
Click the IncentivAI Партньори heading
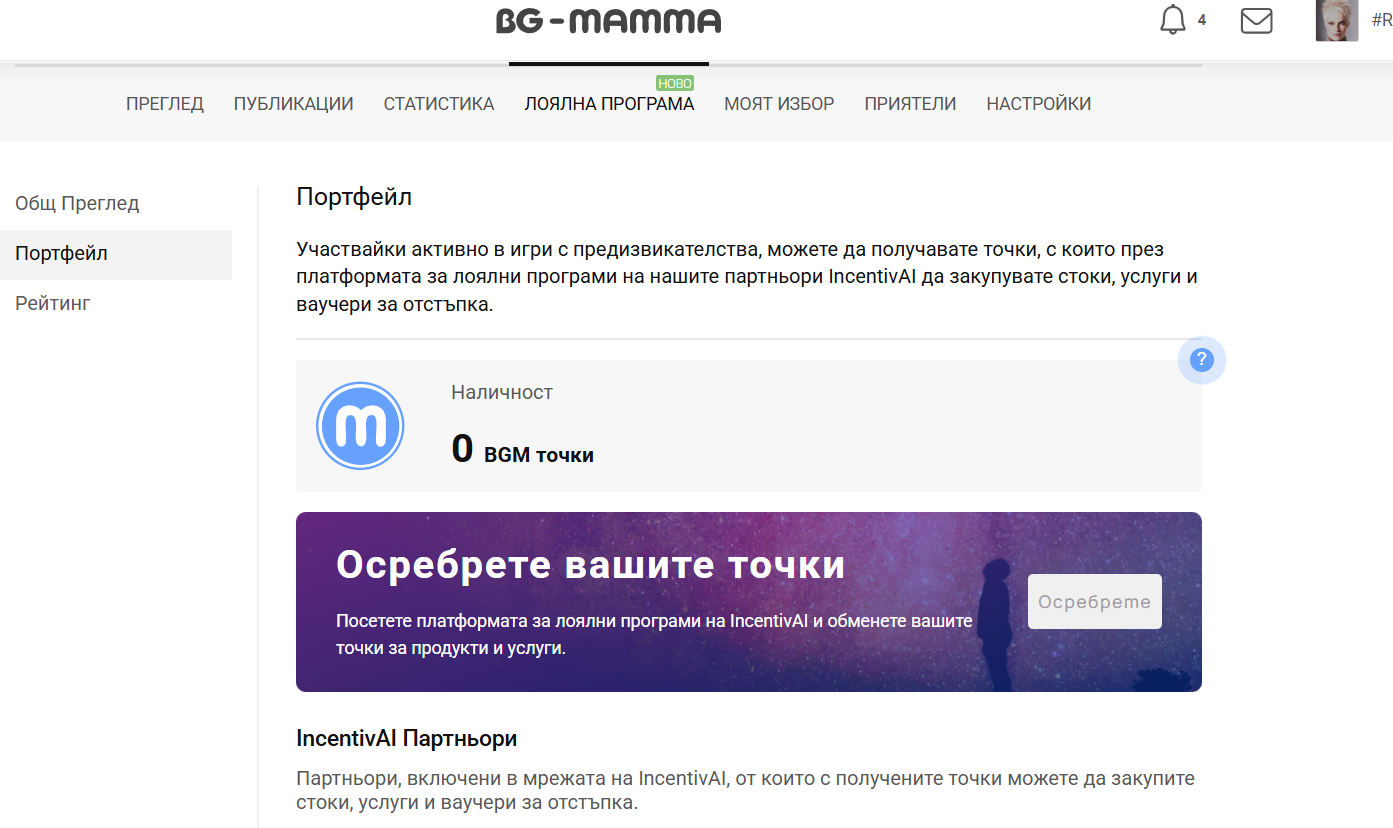coord(407,739)
